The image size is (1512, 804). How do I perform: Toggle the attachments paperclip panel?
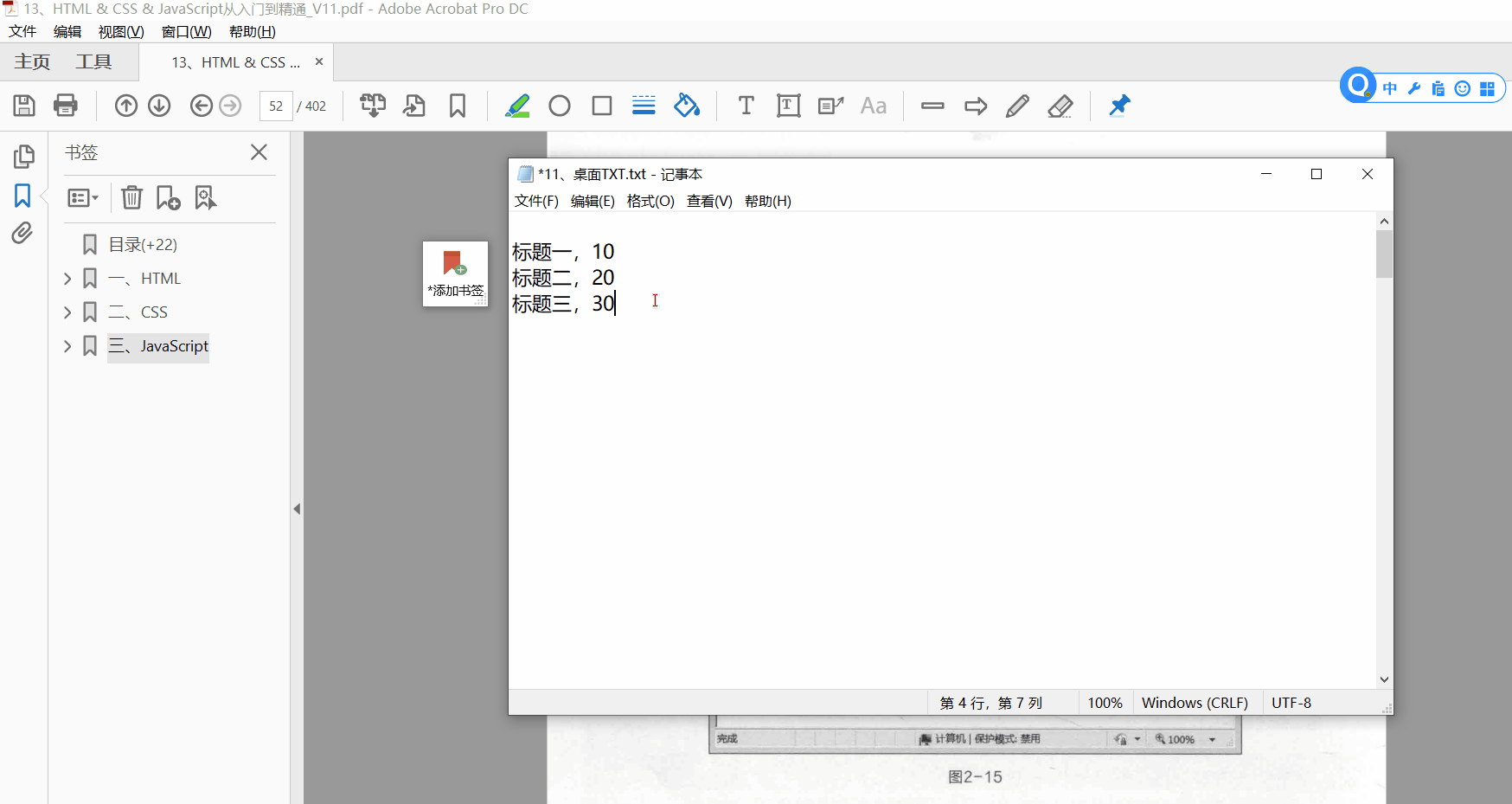coord(22,233)
